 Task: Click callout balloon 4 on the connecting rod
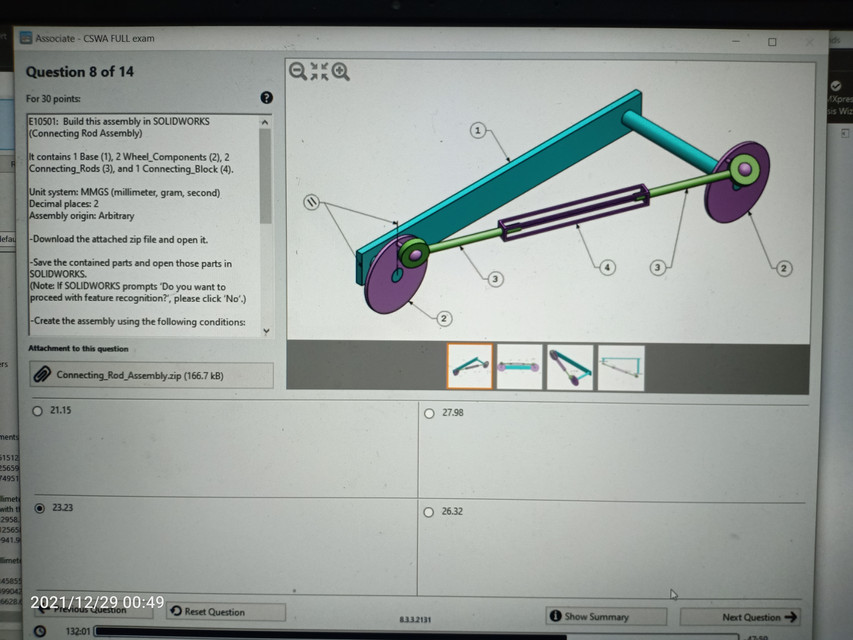[x=607, y=266]
